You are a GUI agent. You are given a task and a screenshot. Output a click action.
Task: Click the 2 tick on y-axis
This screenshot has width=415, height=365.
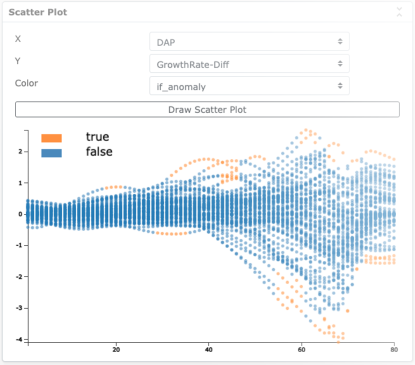click(x=20, y=152)
